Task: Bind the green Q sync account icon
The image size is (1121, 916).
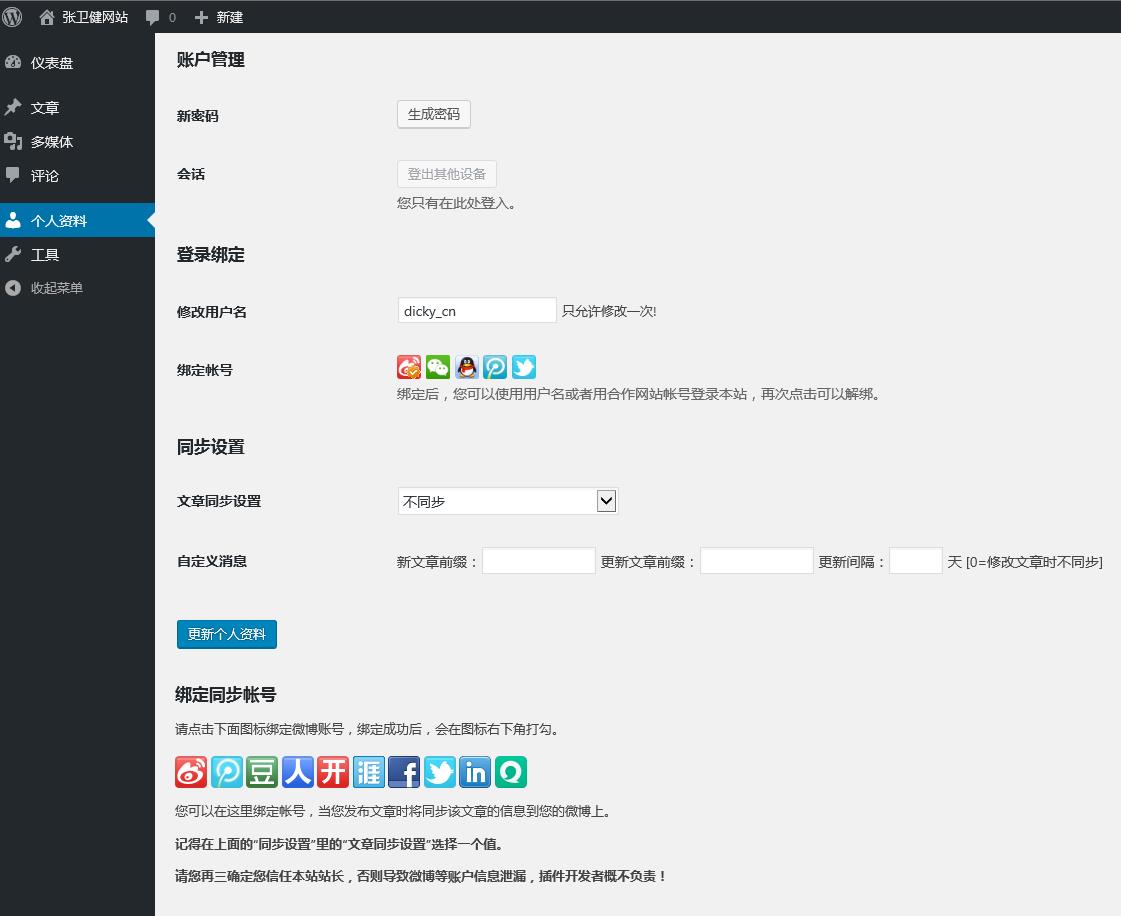Action: click(x=510, y=772)
